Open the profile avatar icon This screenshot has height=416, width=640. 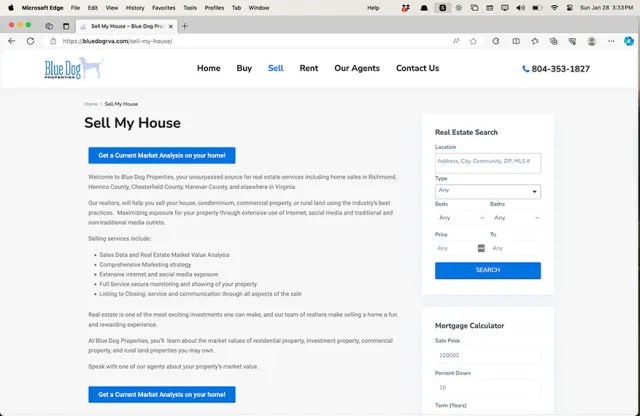591,41
